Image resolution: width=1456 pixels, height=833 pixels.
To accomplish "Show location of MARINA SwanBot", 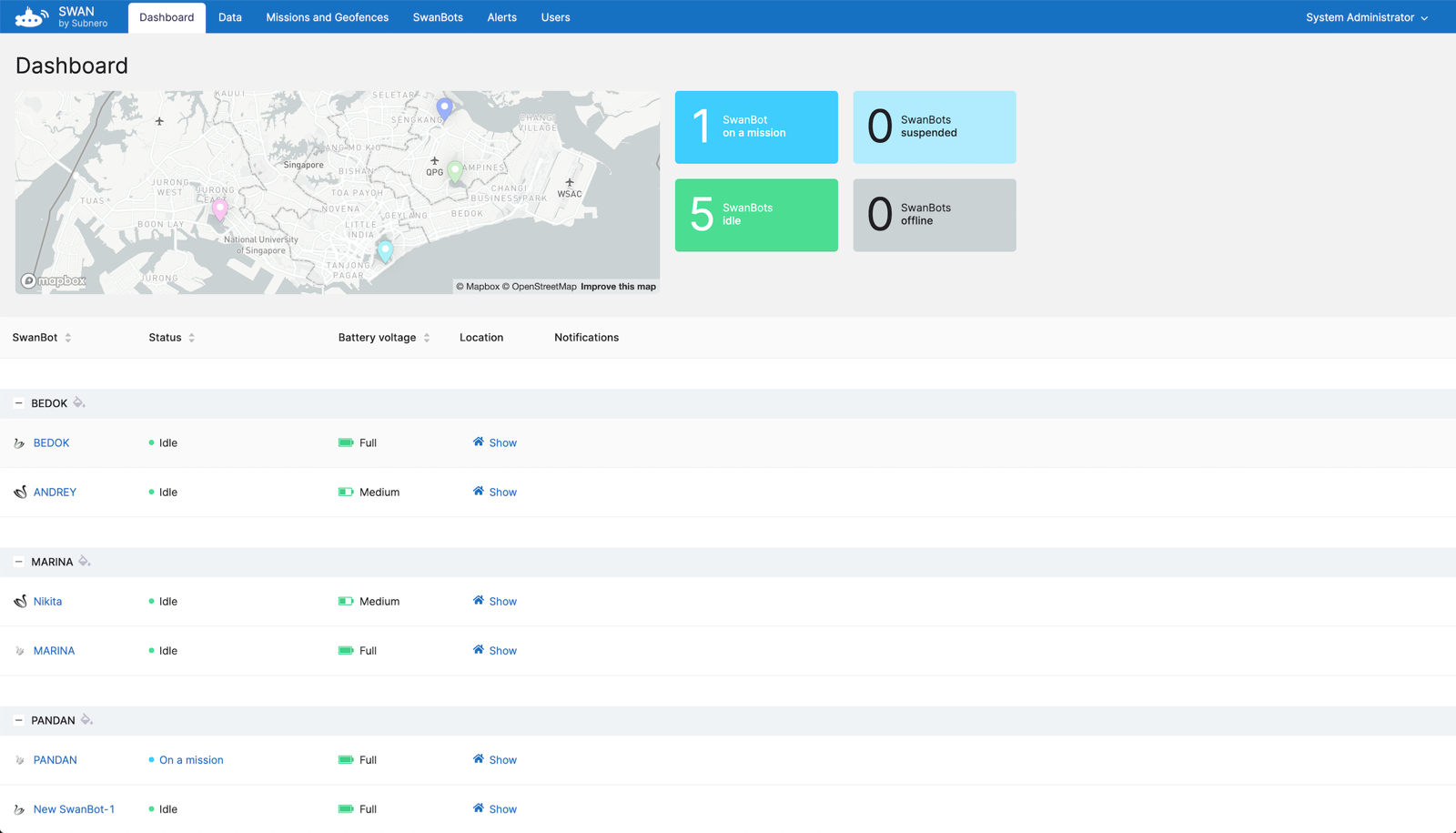I will click(x=494, y=651).
